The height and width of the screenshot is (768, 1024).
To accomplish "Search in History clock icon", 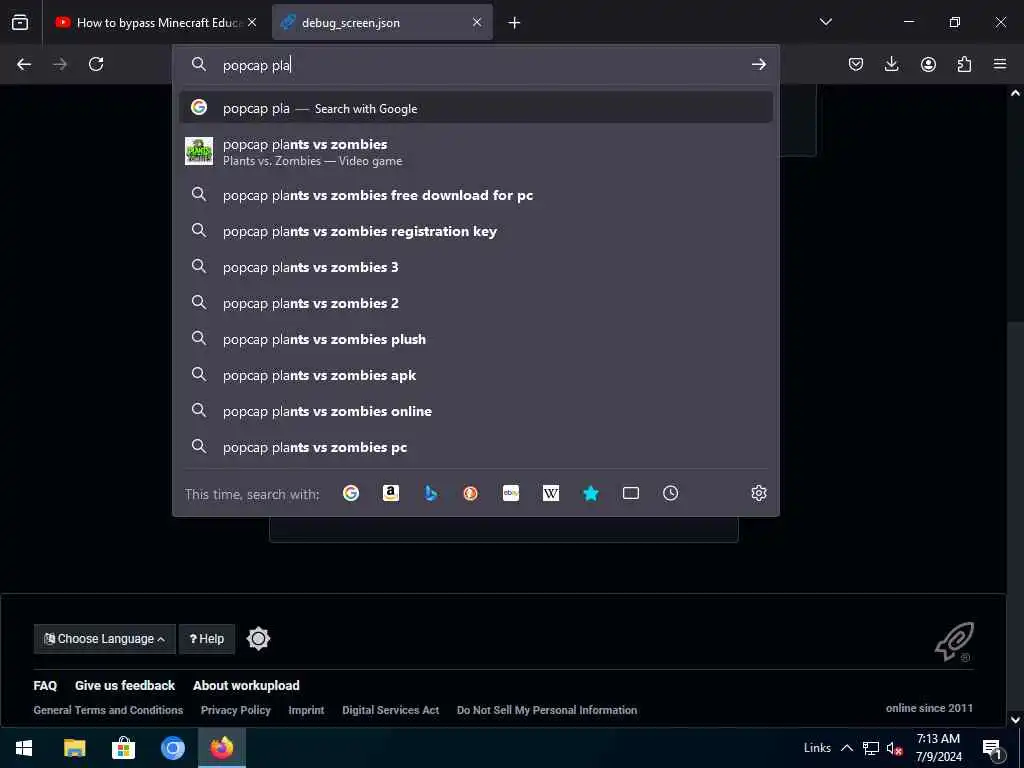I will pos(671,493).
